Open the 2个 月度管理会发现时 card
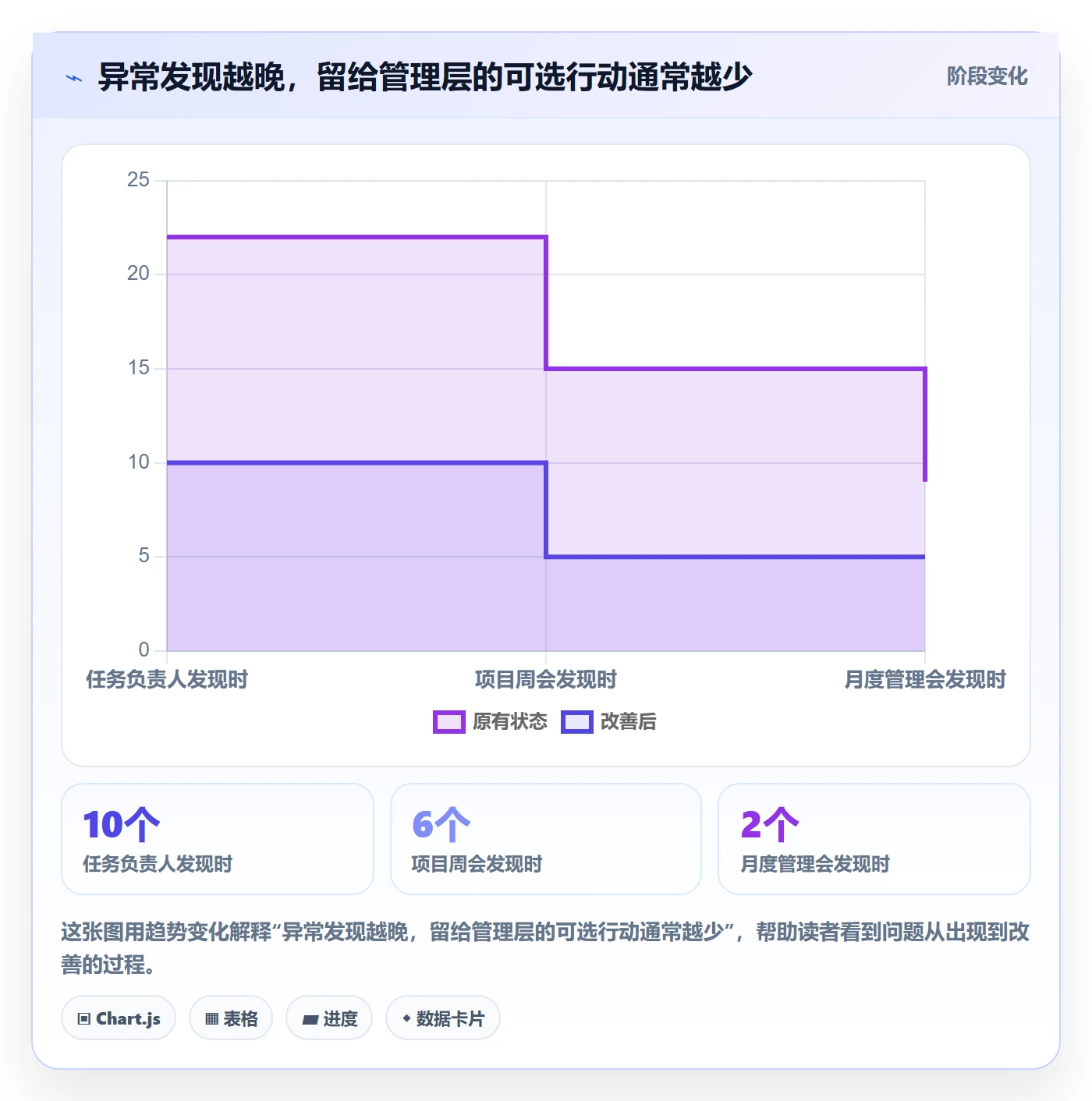 tap(874, 839)
